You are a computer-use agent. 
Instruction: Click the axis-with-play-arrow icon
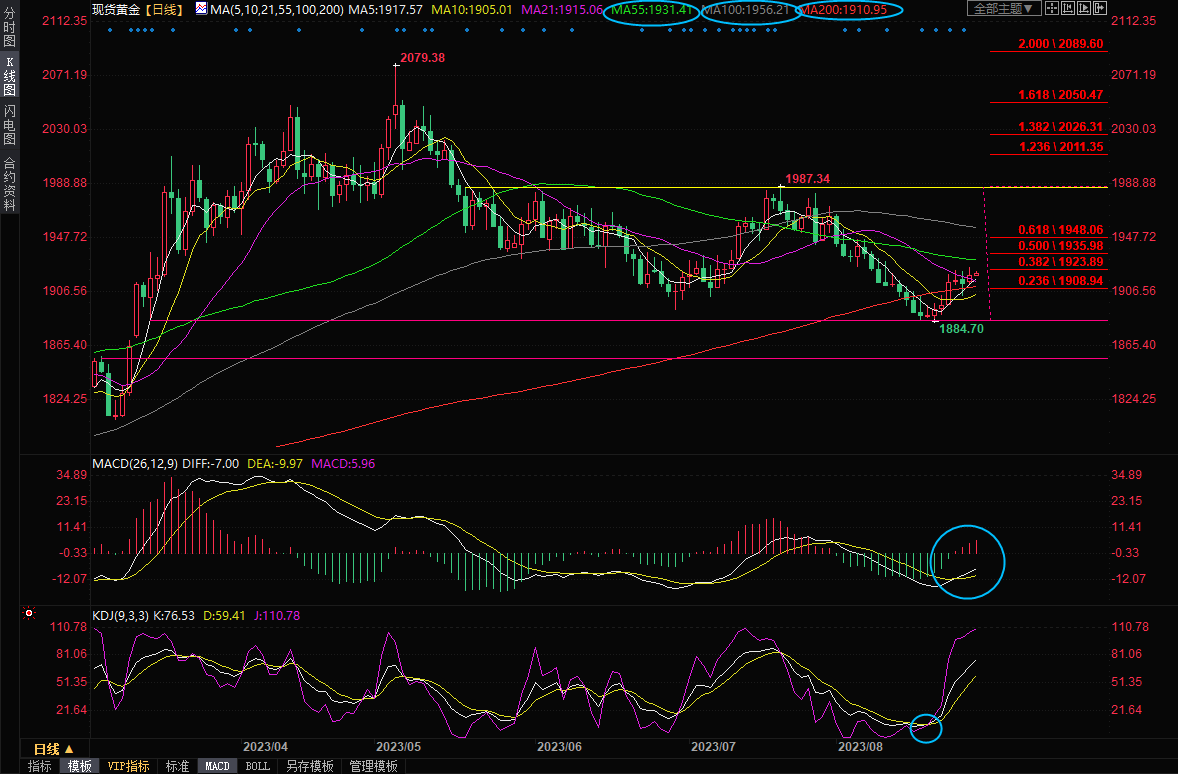[1083, 9]
